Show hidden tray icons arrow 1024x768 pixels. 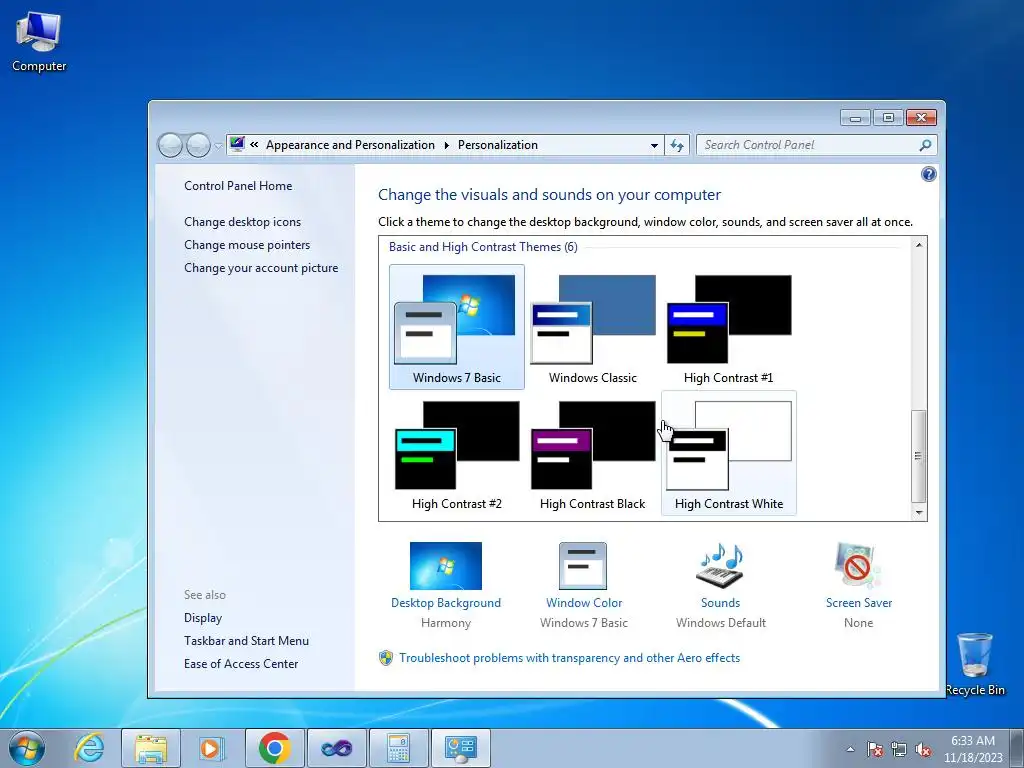point(850,749)
